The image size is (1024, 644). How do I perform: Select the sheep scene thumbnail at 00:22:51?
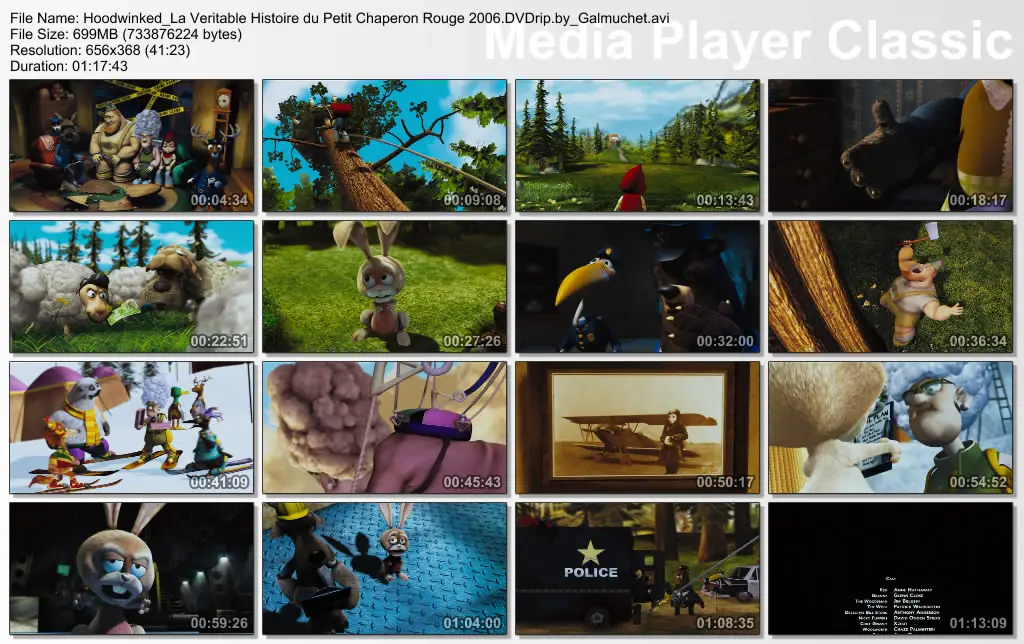[132, 287]
